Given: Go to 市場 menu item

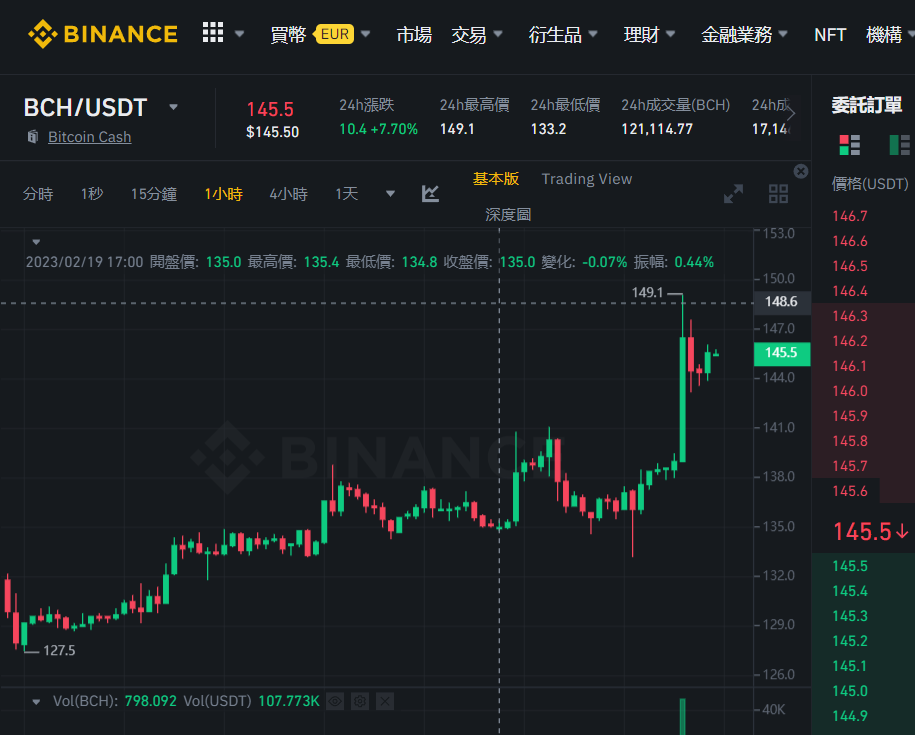Looking at the screenshot, I should tap(414, 34).
